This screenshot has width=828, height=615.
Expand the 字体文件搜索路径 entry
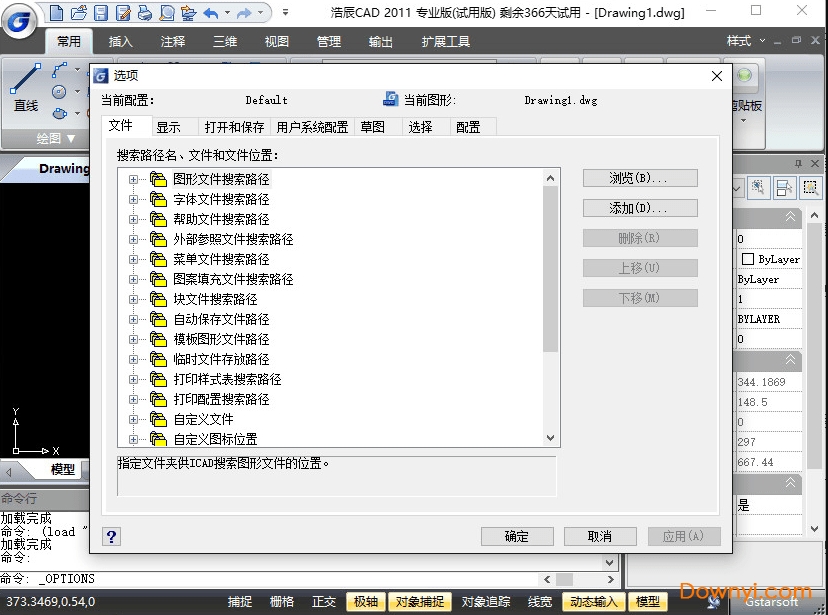coord(134,199)
